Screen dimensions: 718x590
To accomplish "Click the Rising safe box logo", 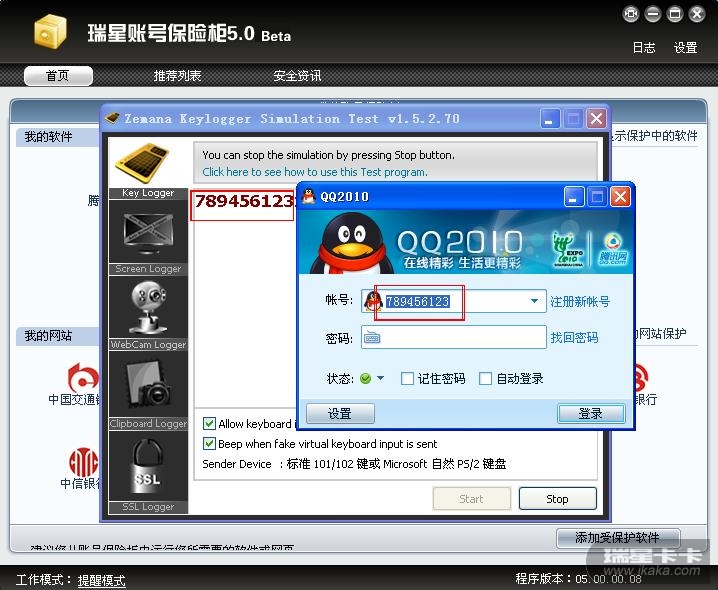I will (x=50, y=31).
